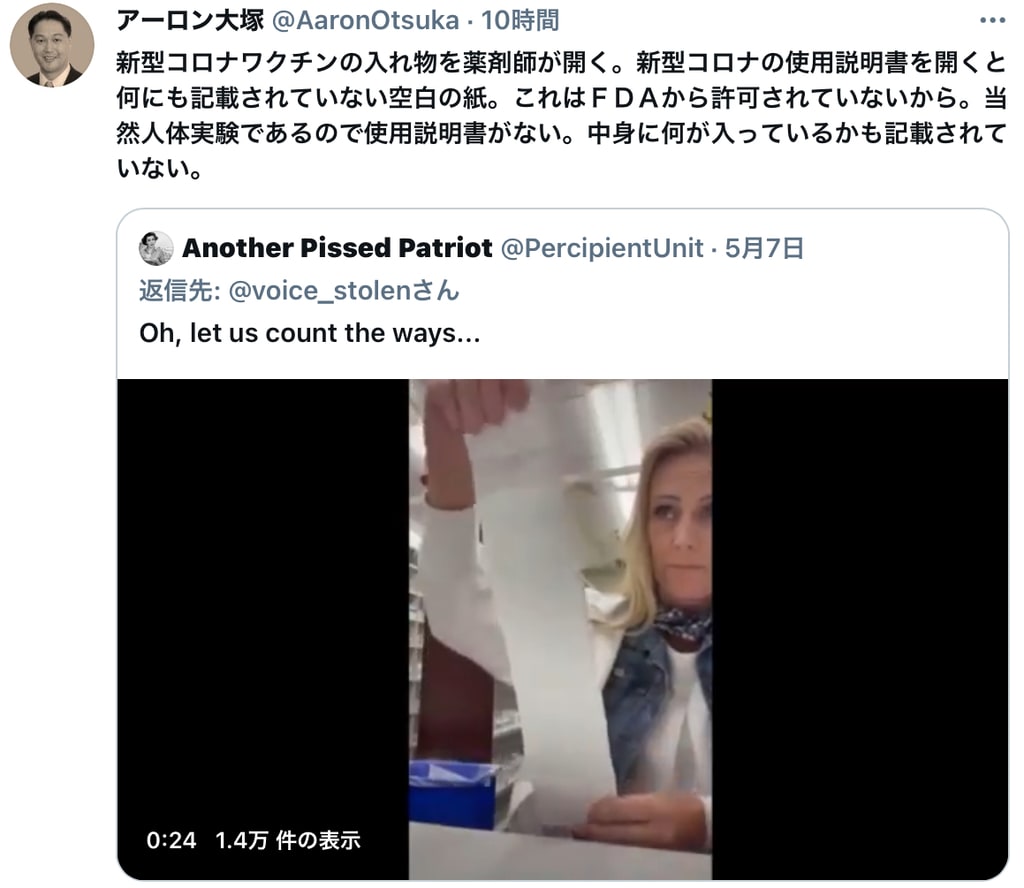Click the black right letterbox of video
The width and height of the screenshot is (1024, 888).
(860, 629)
